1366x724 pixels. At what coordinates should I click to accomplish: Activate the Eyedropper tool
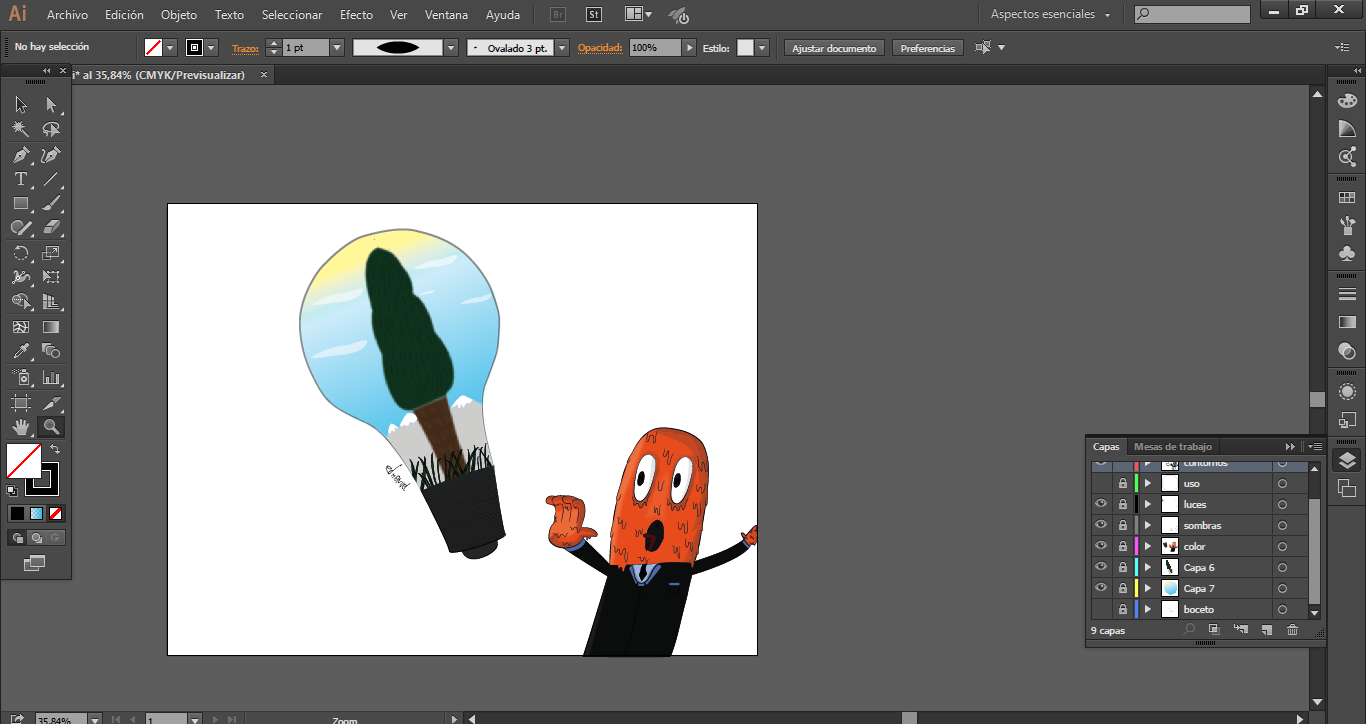pos(20,352)
